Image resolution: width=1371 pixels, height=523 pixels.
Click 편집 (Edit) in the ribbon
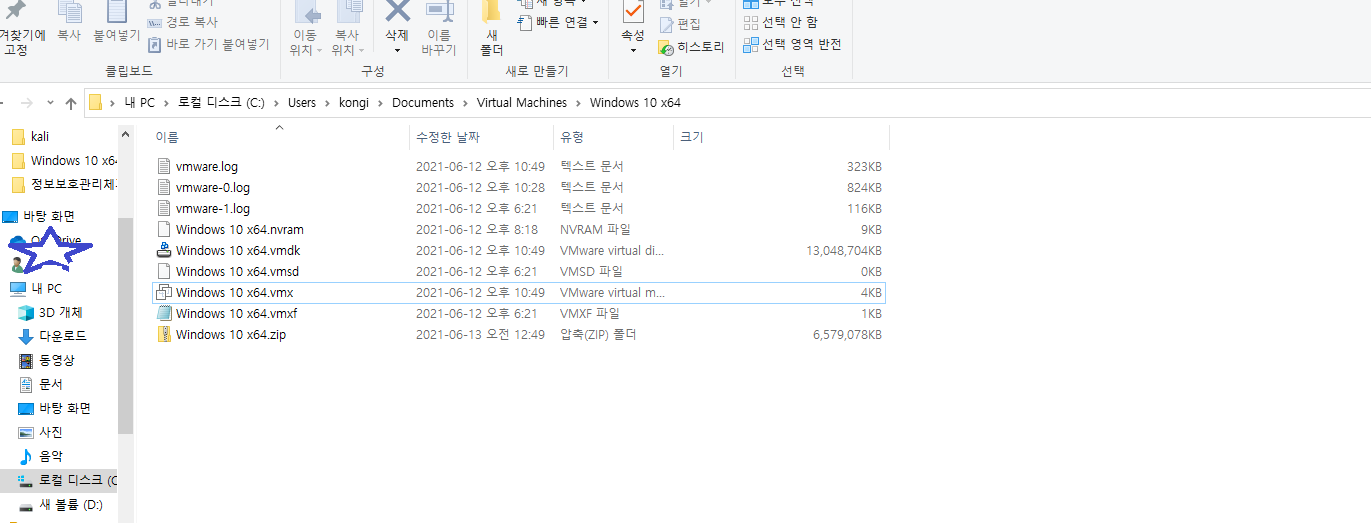tap(680, 24)
